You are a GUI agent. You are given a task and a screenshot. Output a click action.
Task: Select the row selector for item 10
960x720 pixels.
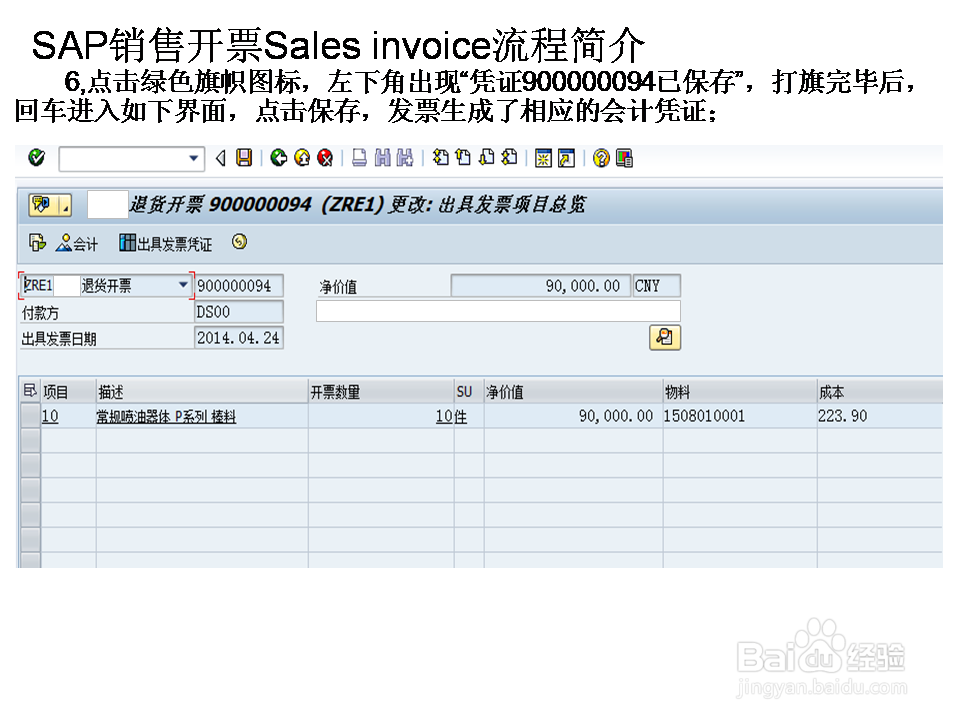click(x=31, y=416)
